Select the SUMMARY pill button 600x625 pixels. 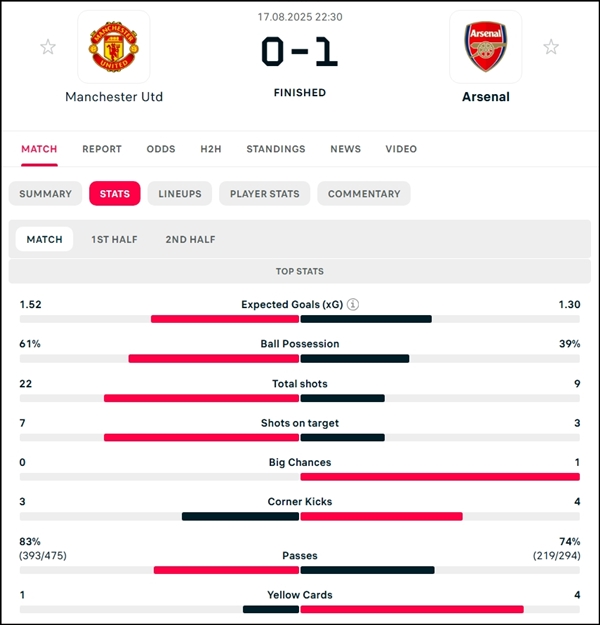click(45, 194)
